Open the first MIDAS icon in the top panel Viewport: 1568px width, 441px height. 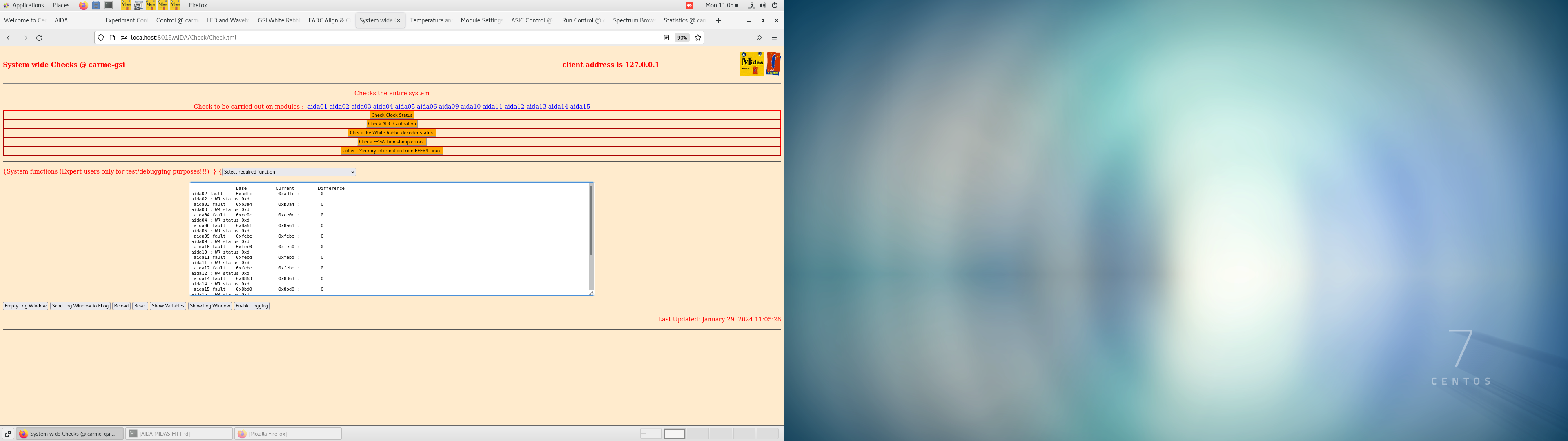click(125, 5)
